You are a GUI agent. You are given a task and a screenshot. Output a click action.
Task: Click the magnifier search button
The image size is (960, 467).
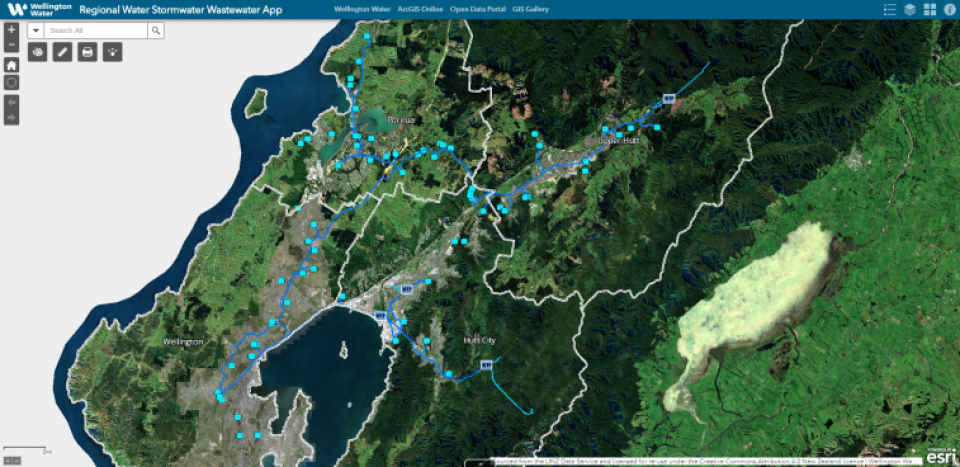[x=156, y=31]
